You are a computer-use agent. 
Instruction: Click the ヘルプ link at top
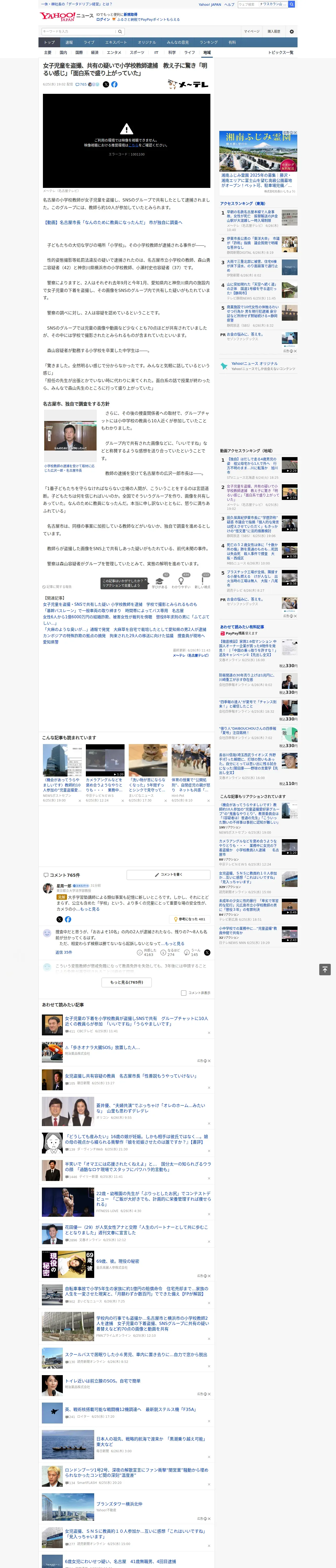coord(229,4)
